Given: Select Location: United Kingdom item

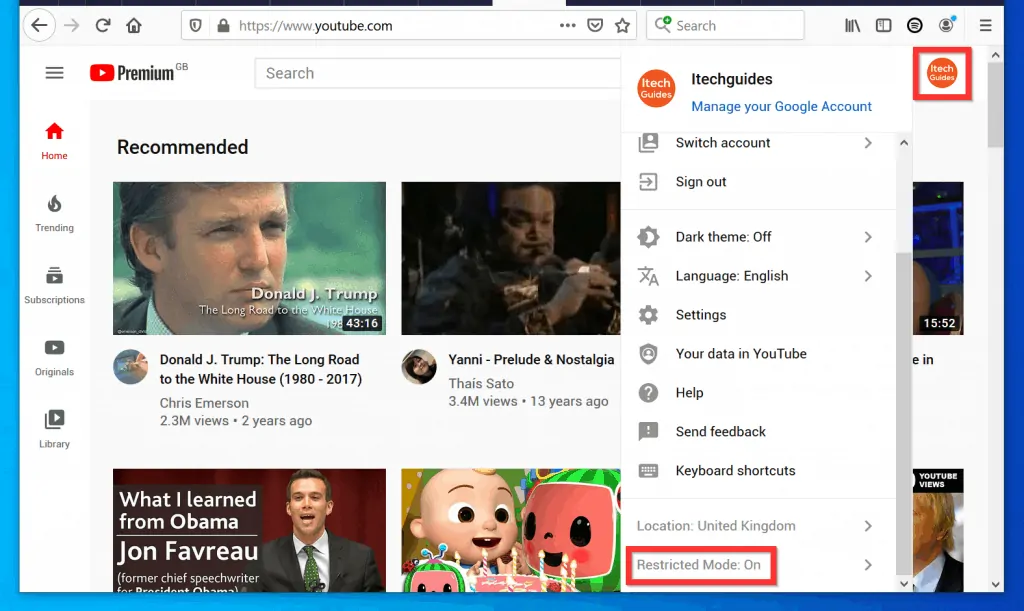Looking at the screenshot, I should click(x=758, y=526).
